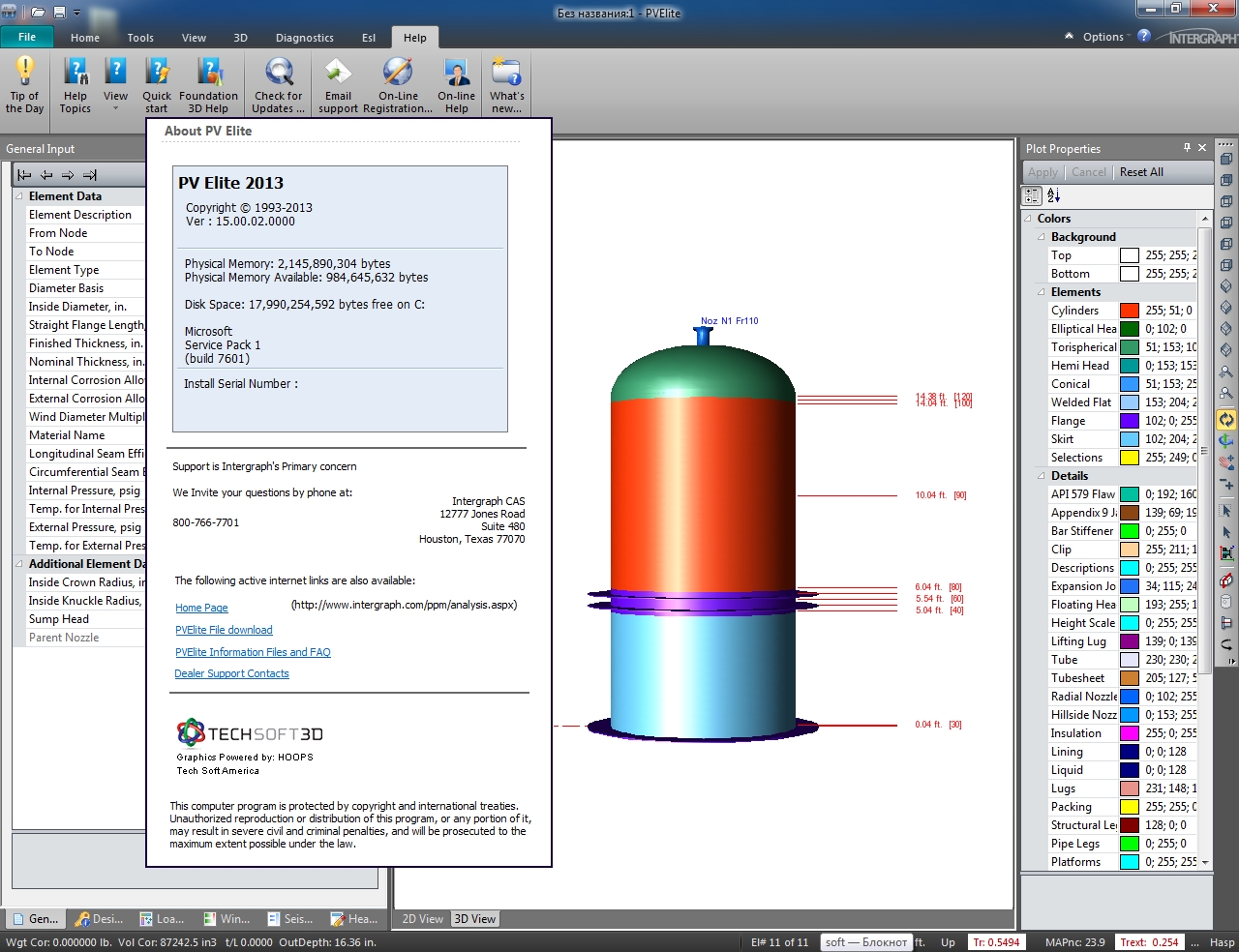Select the Material Name field row
The width and height of the screenshot is (1239, 952).
(86, 435)
